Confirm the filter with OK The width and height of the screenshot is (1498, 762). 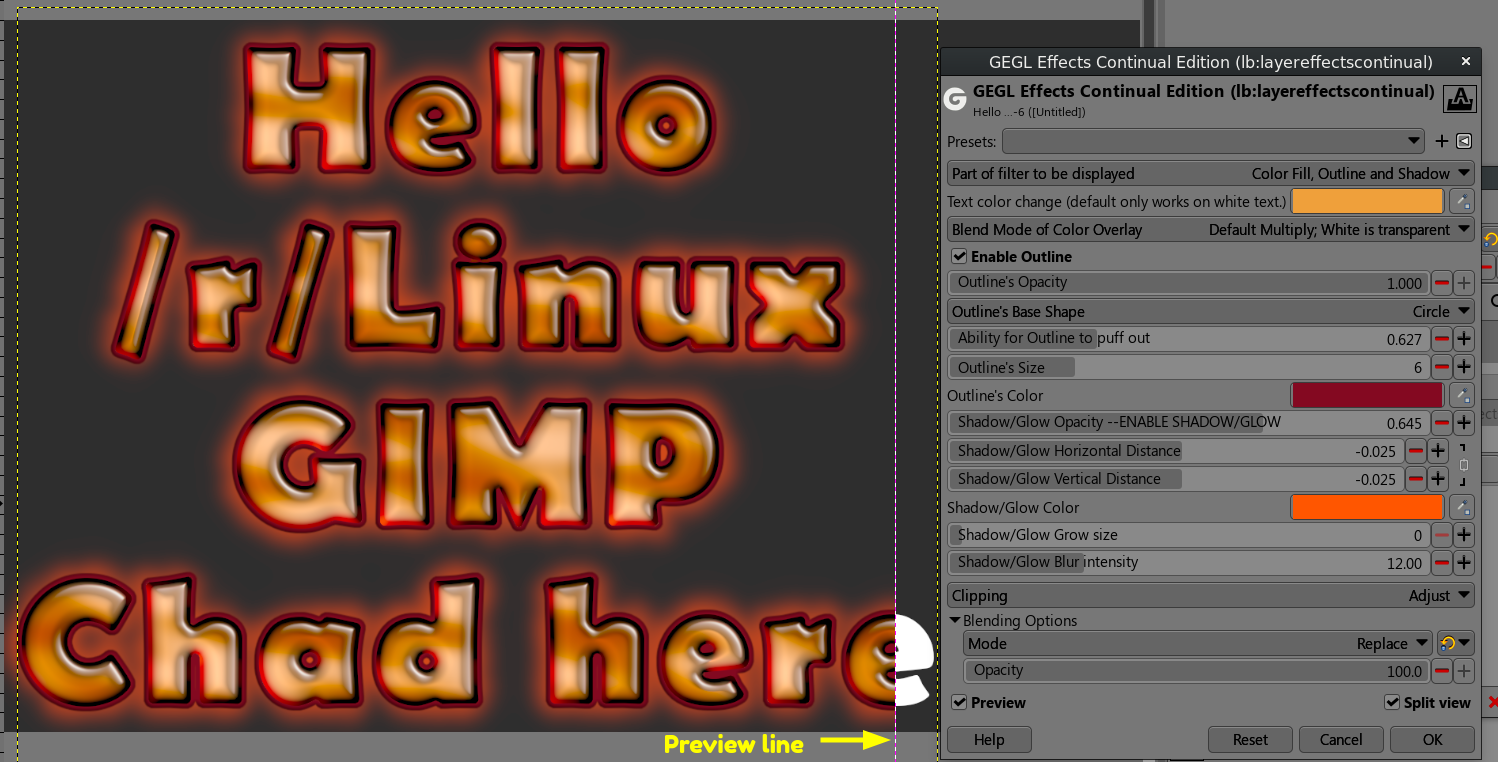pyautogui.click(x=1433, y=740)
